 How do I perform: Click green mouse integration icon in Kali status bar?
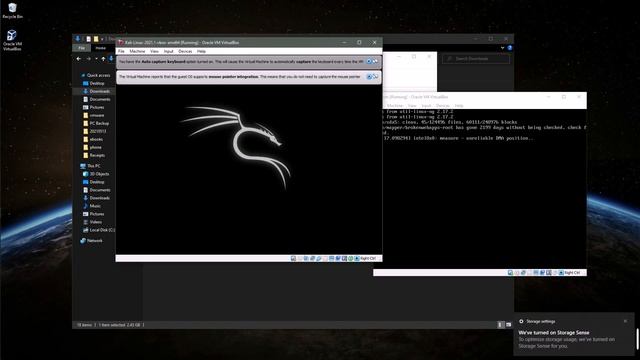tap(350, 258)
